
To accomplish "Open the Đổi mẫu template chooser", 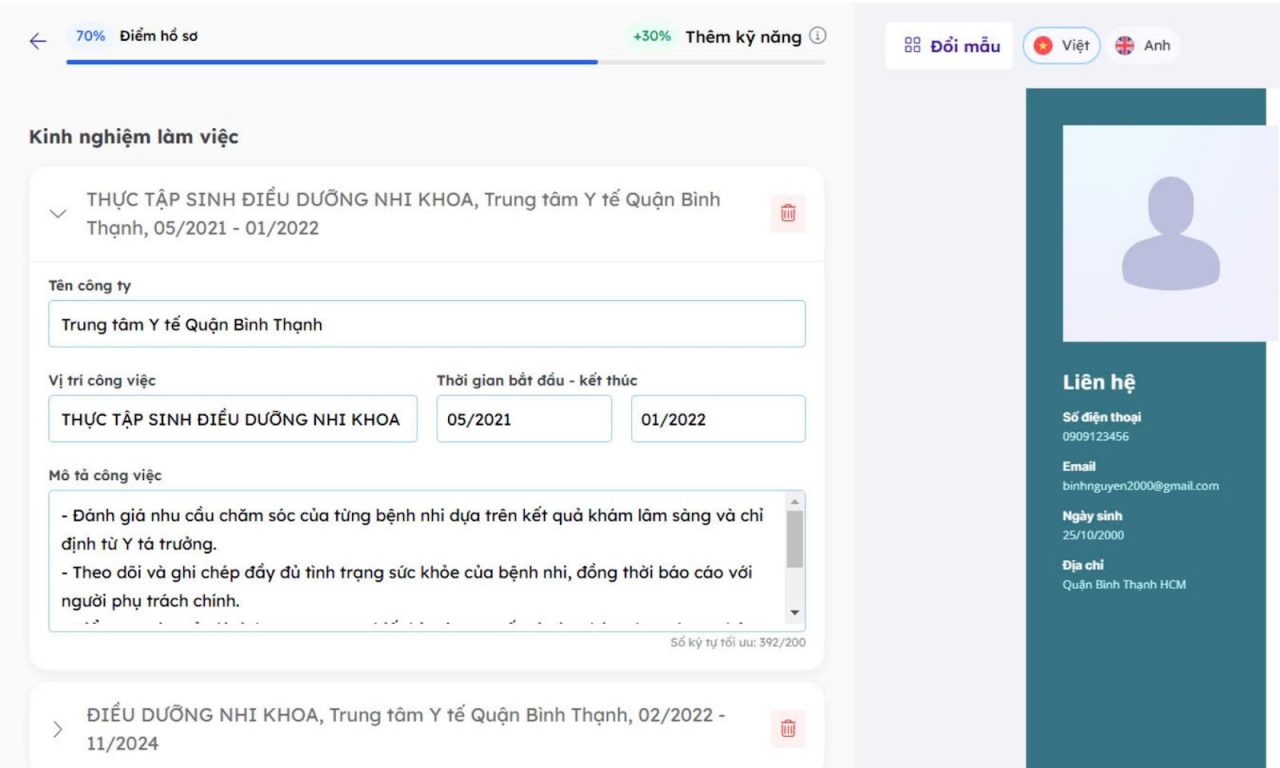I will pos(949,46).
